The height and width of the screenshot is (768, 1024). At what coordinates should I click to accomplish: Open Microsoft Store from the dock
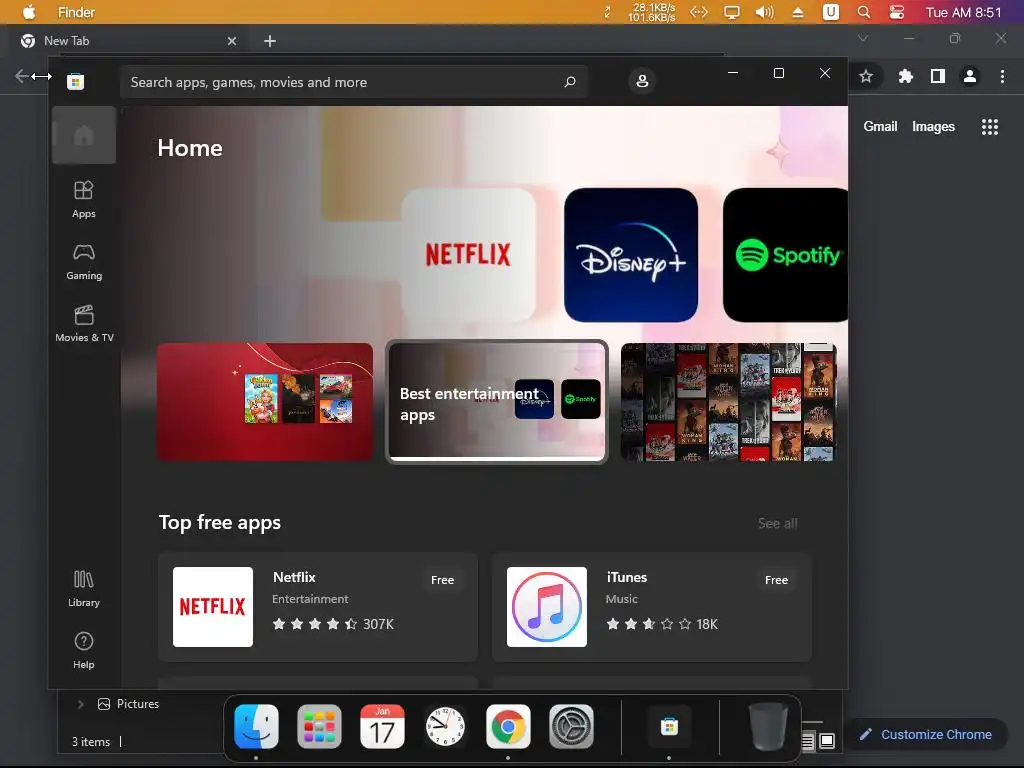[x=669, y=726]
